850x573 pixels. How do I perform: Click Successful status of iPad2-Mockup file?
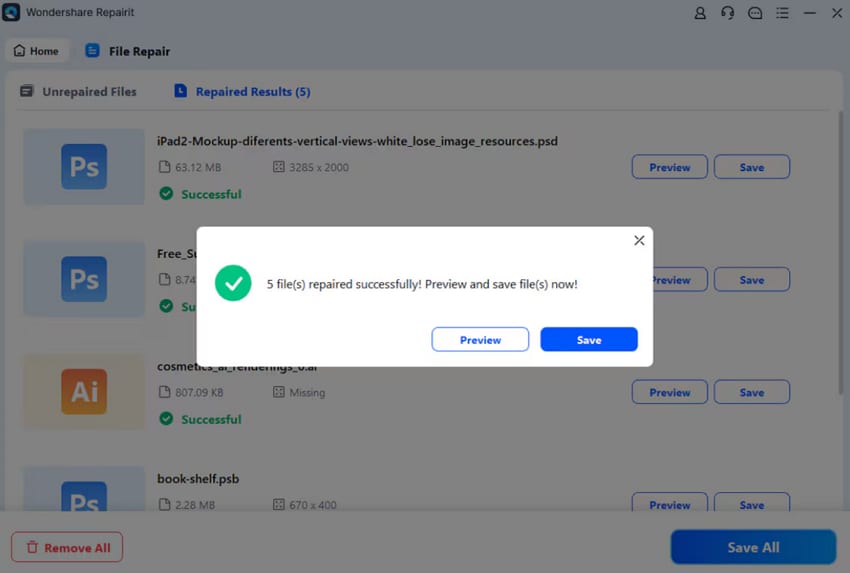(201, 194)
